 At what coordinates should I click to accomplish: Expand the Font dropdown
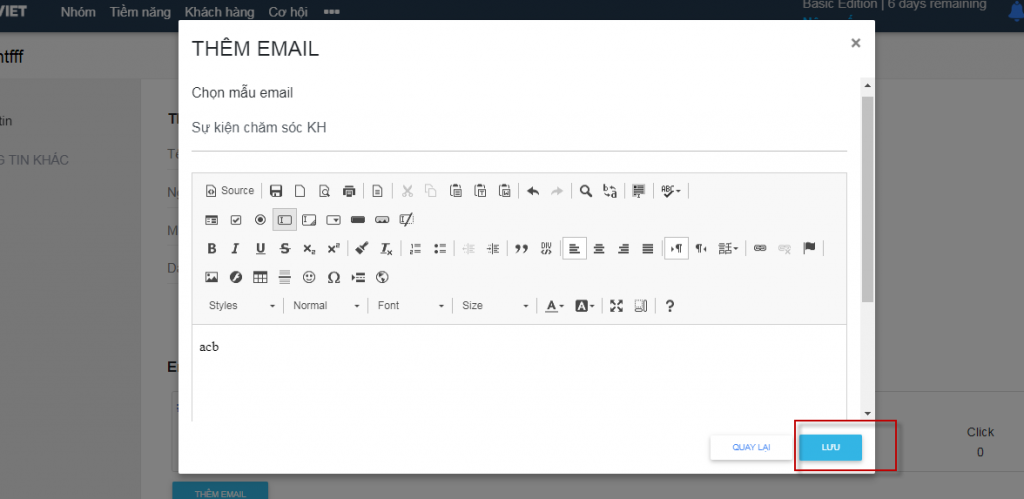click(411, 306)
